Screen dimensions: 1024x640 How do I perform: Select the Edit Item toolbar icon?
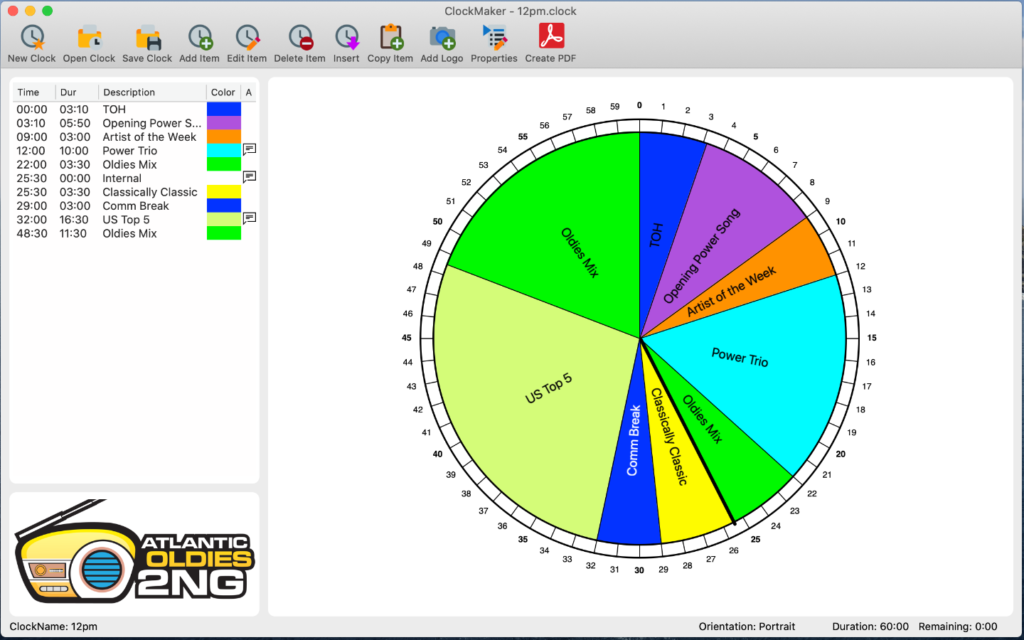247,37
